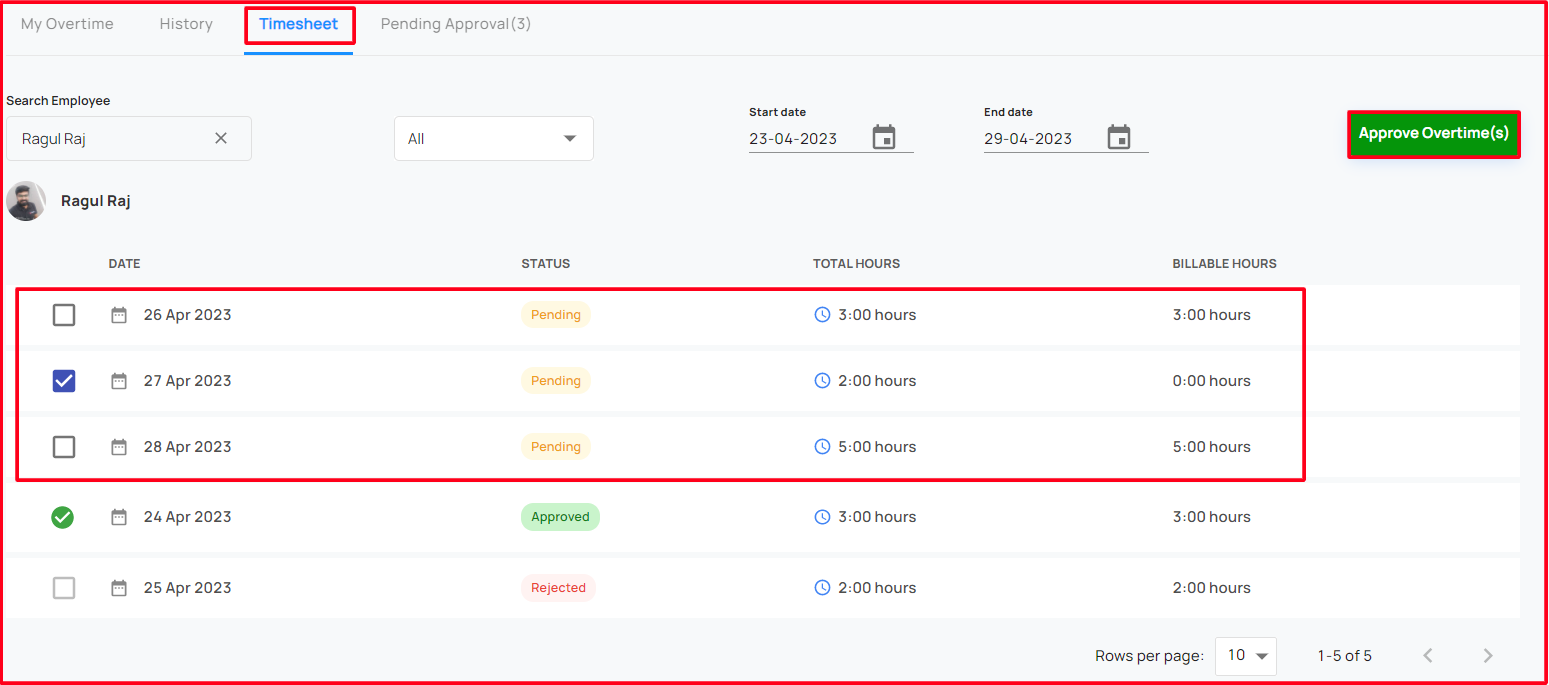
Task: Click calendar icon beside 25 Apr 2023
Action: point(119,588)
